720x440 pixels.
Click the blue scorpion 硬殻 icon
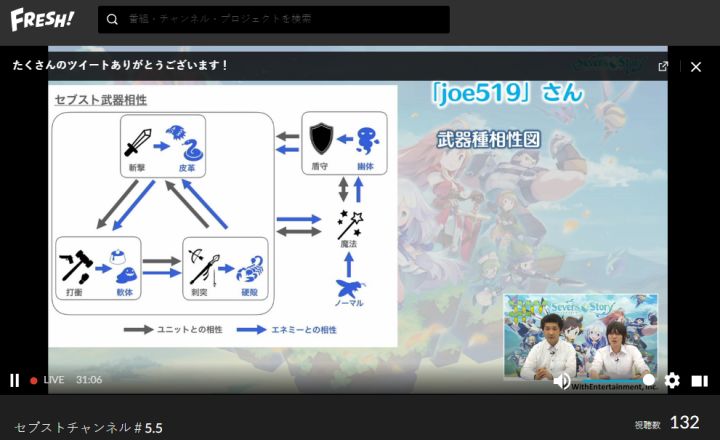click(x=250, y=269)
